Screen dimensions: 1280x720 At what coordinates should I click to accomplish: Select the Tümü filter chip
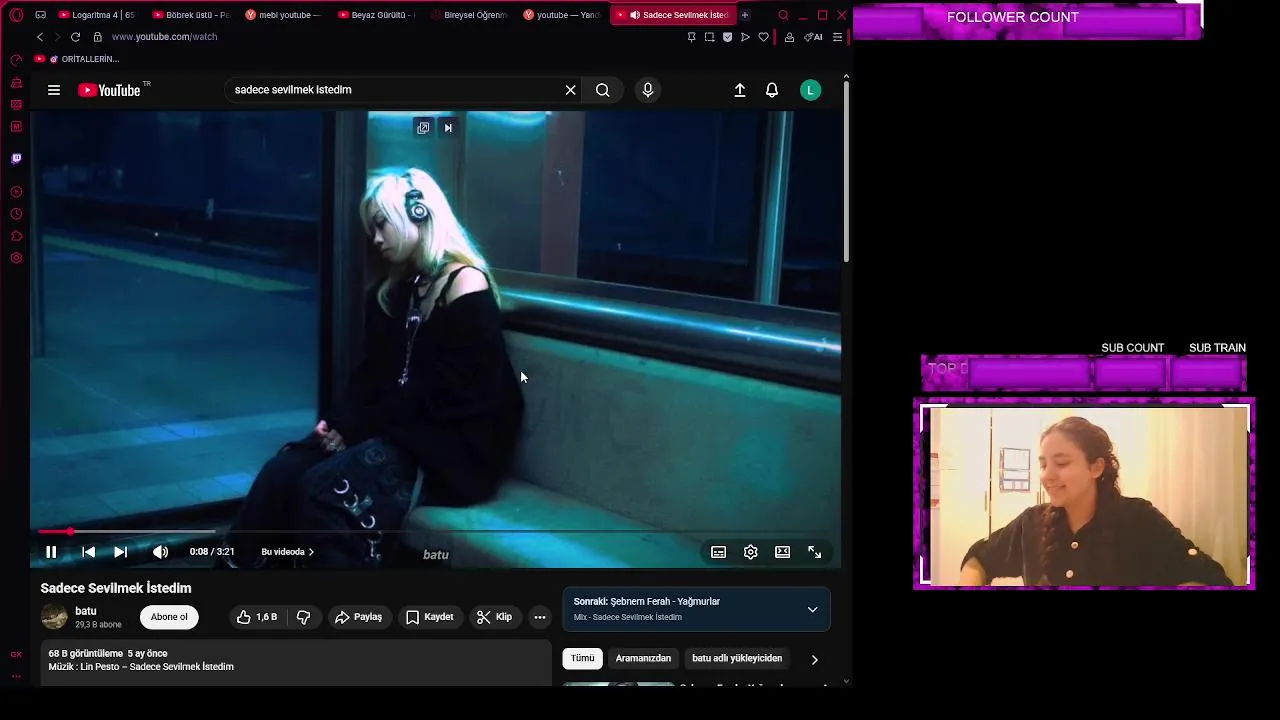click(582, 658)
